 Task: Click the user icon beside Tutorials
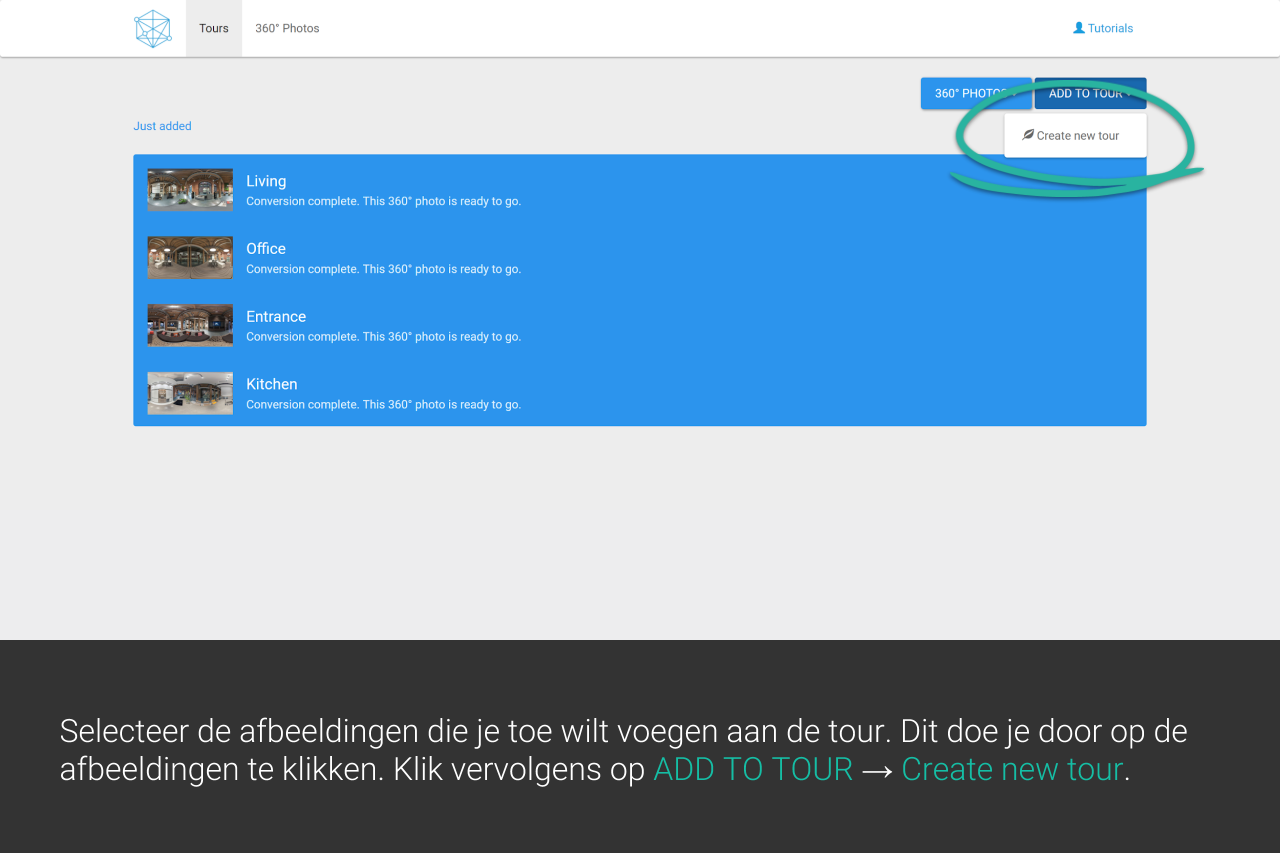click(1079, 28)
